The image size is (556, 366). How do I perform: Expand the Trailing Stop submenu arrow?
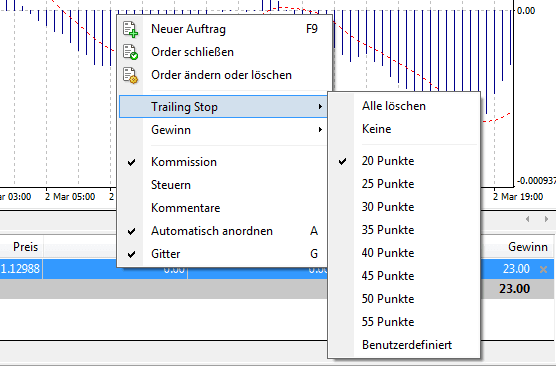(x=320, y=106)
